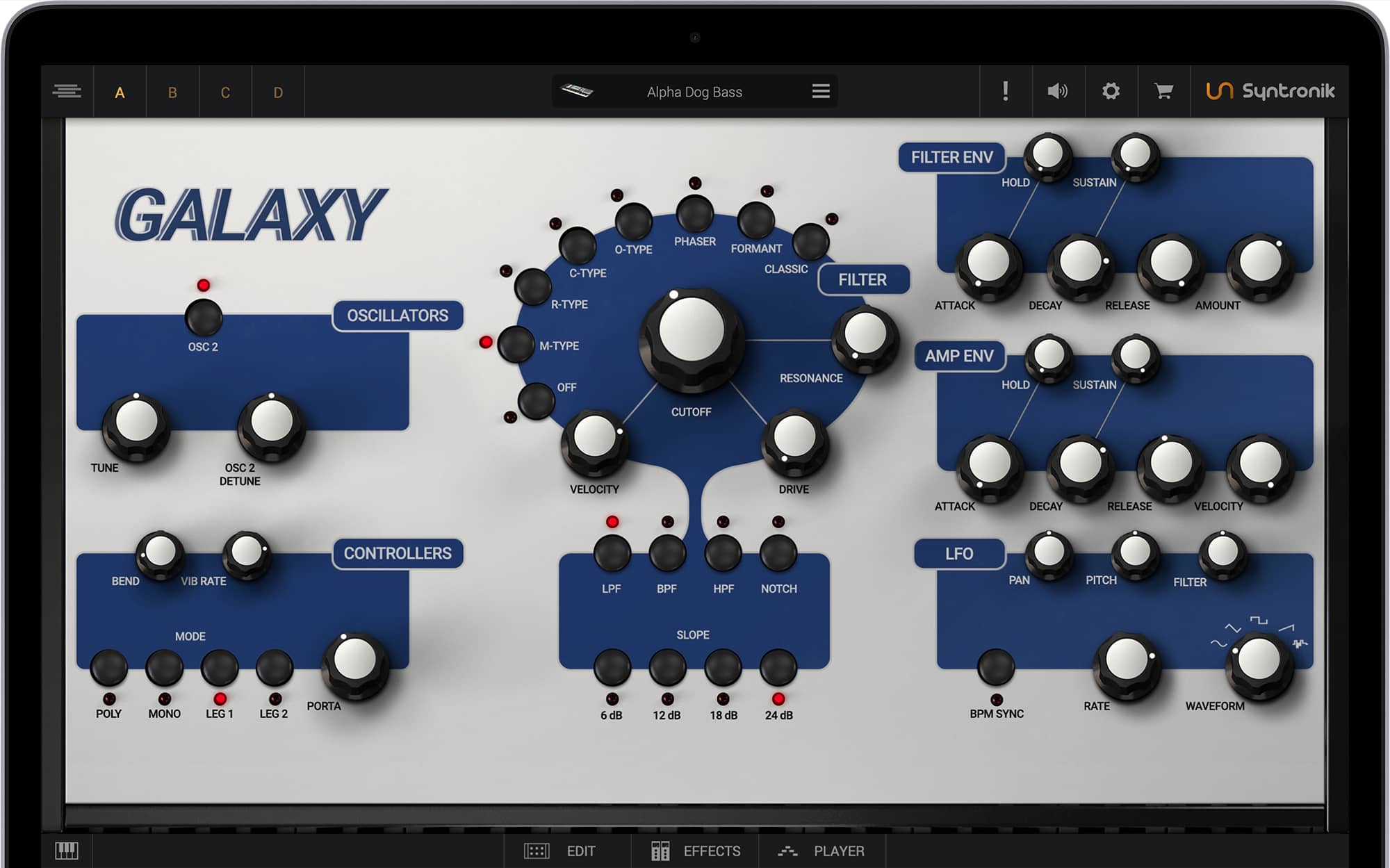Open settings gear icon

(1111, 91)
